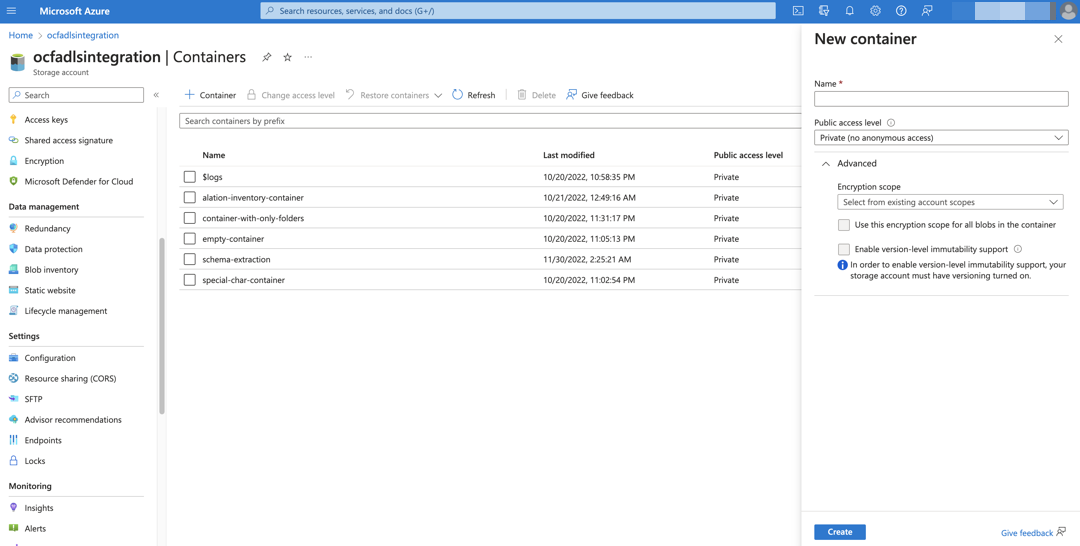
Task: Open the alation-inventory-container link
Action: [x=253, y=198]
